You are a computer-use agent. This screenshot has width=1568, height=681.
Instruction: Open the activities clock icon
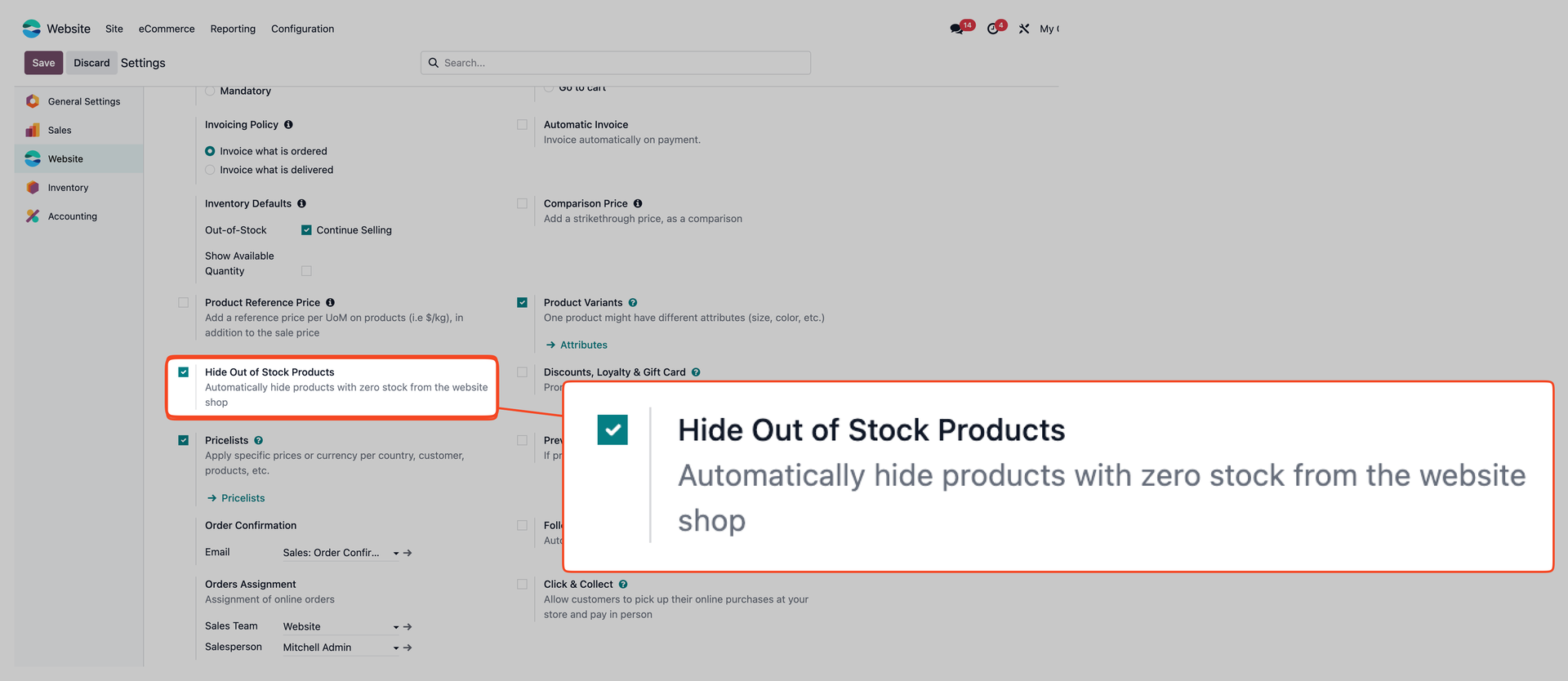pos(992,29)
